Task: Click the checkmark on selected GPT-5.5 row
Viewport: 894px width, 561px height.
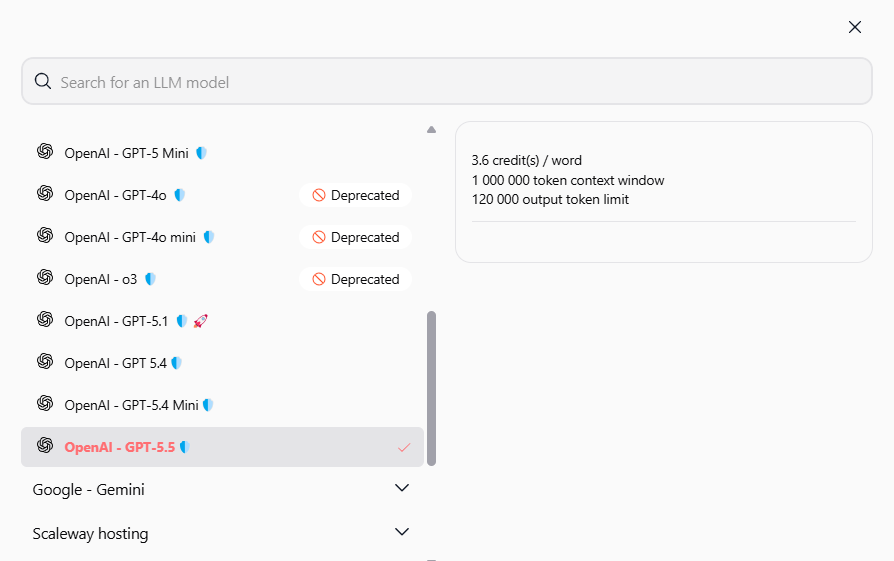Action: coord(404,447)
